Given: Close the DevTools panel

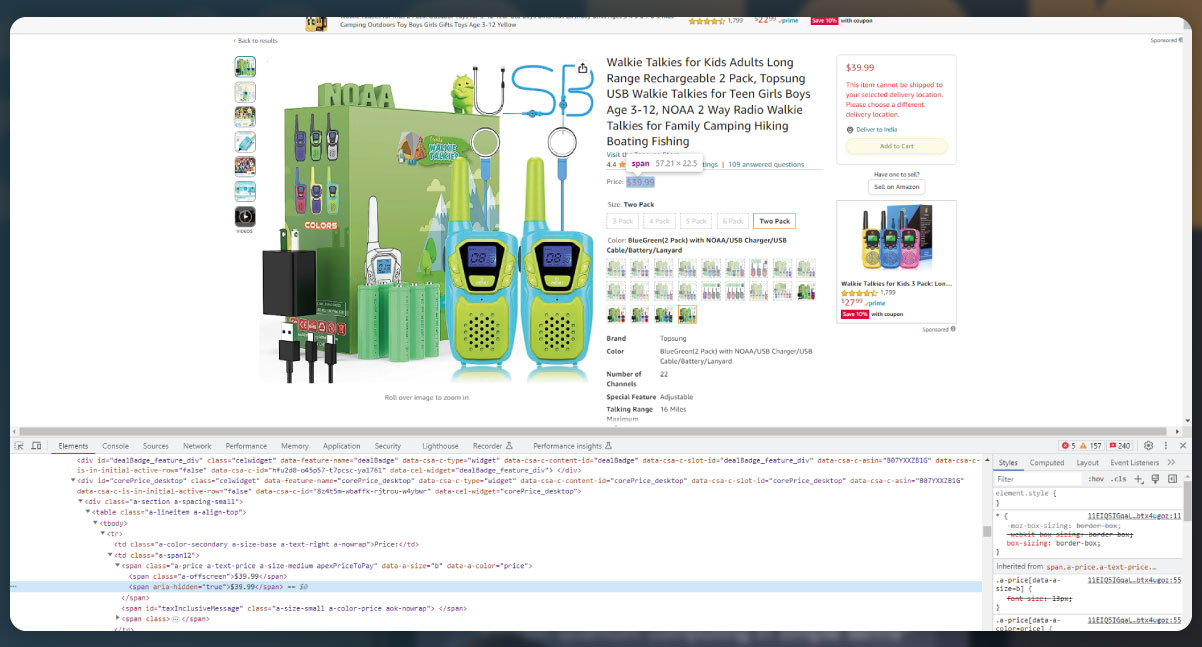Looking at the screenshot, I should [1183, 446].
